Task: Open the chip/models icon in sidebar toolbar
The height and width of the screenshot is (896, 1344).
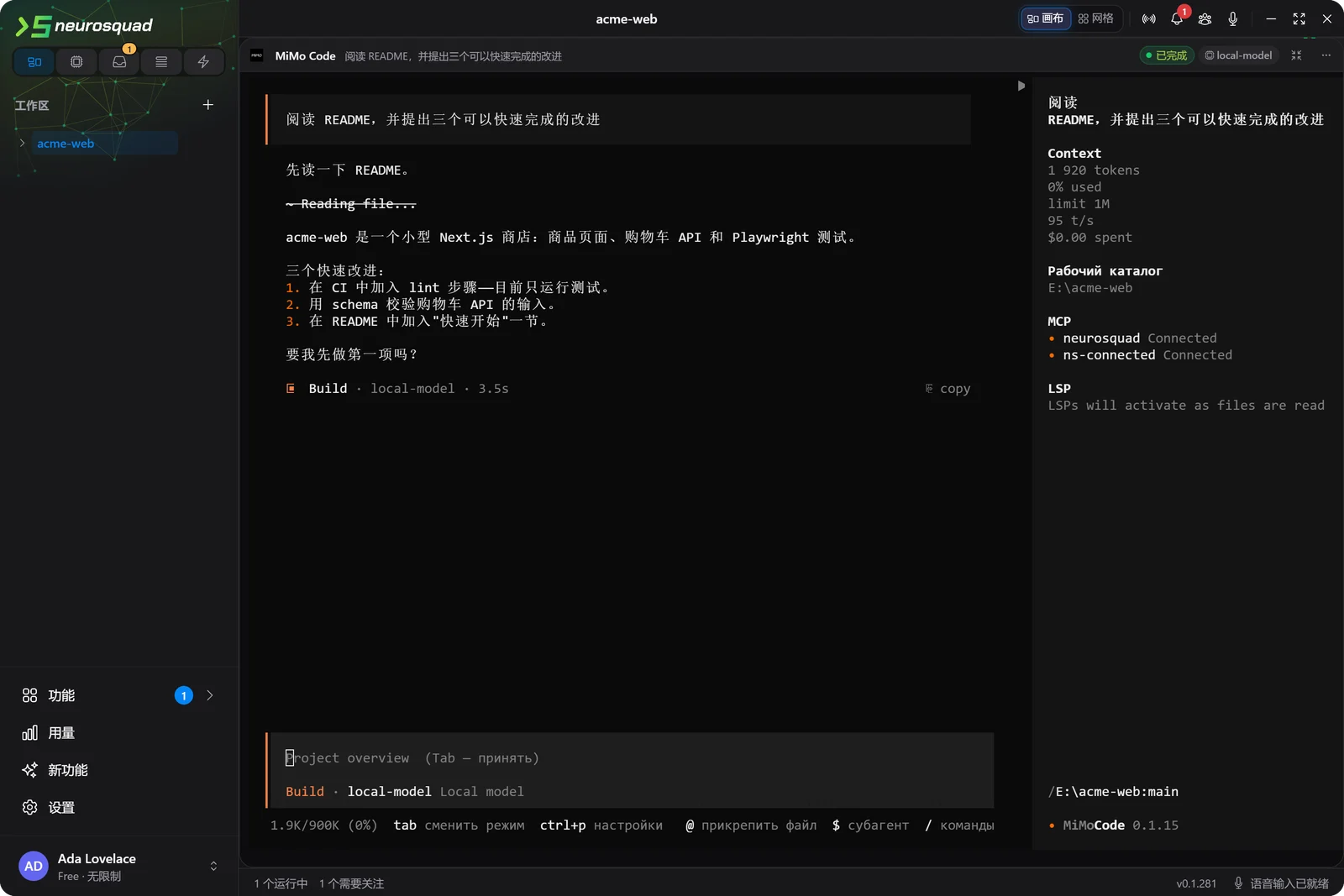Action: pyautogui.click(x=76, y=61)
